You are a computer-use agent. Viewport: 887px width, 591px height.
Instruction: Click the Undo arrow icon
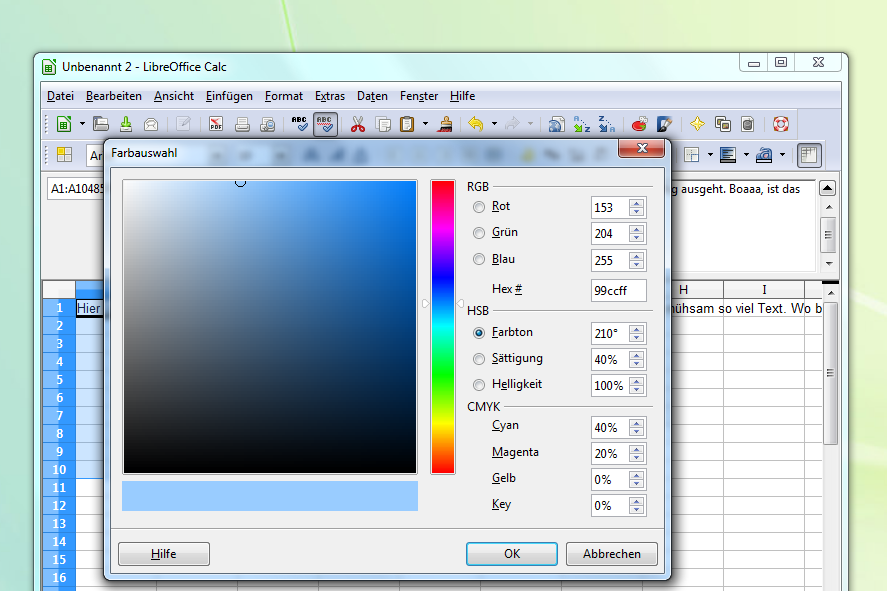tap(476, 124)
